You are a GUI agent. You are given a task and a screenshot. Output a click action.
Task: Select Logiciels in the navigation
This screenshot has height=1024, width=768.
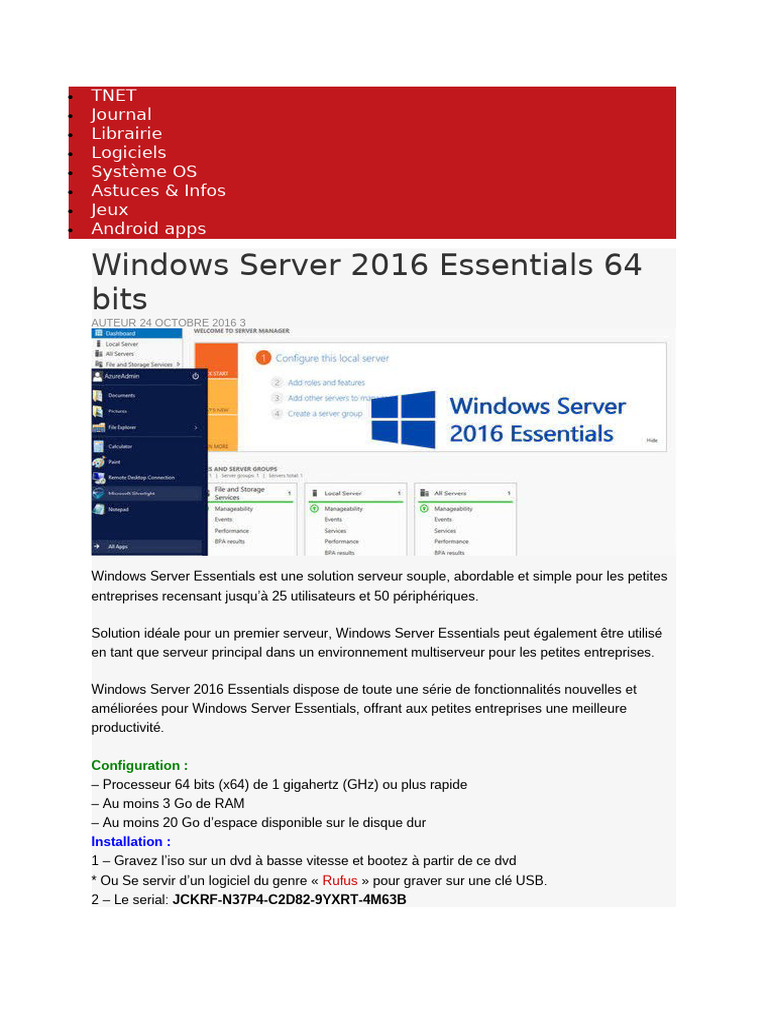129,152
